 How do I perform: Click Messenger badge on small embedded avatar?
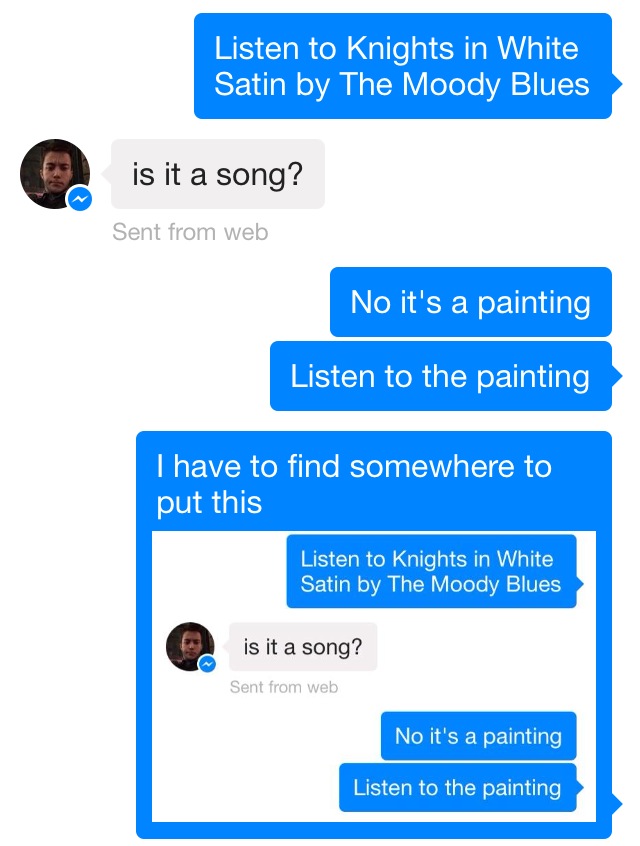point(207,664)
